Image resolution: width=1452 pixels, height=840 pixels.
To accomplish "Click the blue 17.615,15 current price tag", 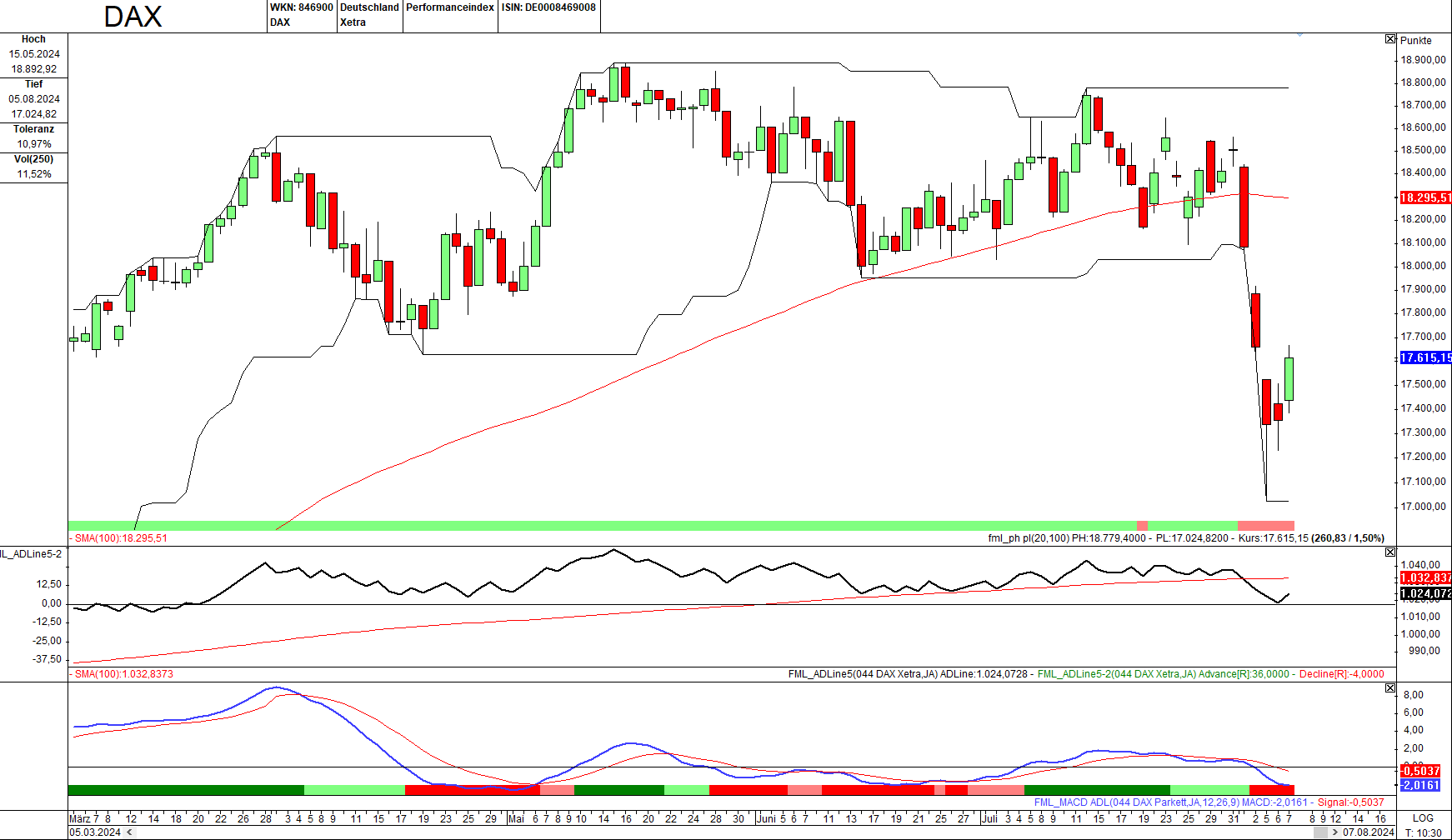I will (1424, 357).
